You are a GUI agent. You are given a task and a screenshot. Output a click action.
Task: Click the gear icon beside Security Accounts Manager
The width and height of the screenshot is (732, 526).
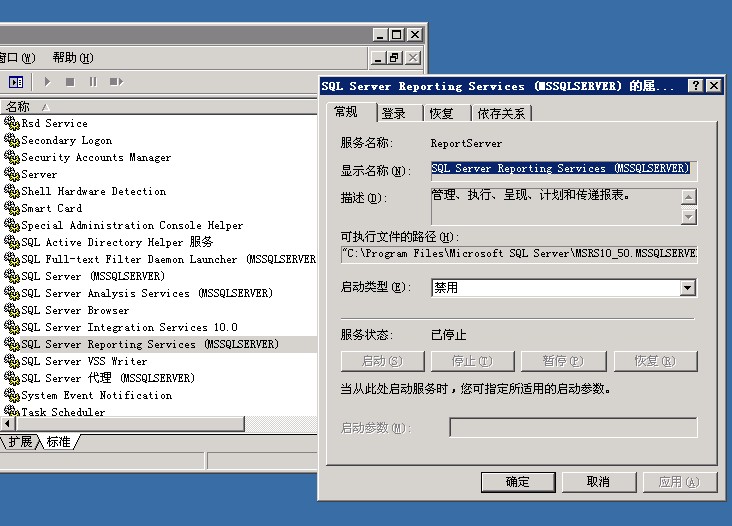(x=12, y=157)
